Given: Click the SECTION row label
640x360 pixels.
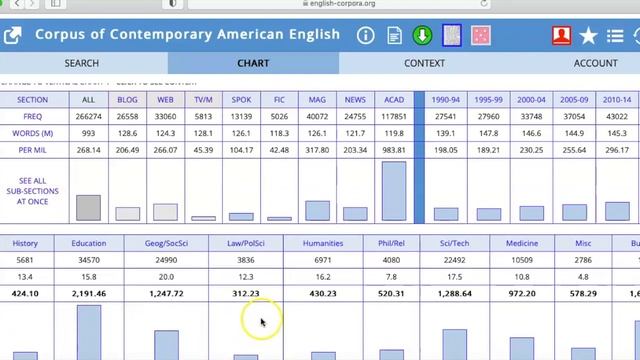Looking at the screenshot, I should click(x=33, y=100).
